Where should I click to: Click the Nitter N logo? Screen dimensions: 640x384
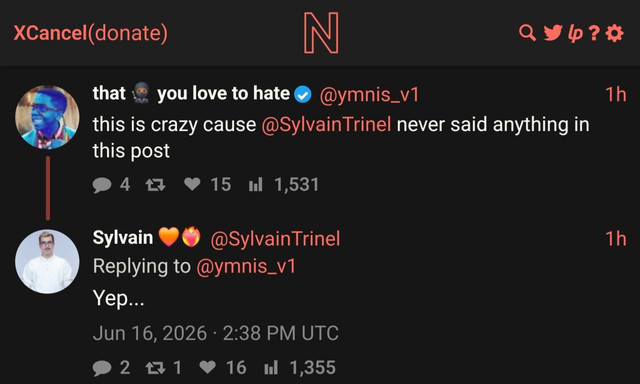321,33
